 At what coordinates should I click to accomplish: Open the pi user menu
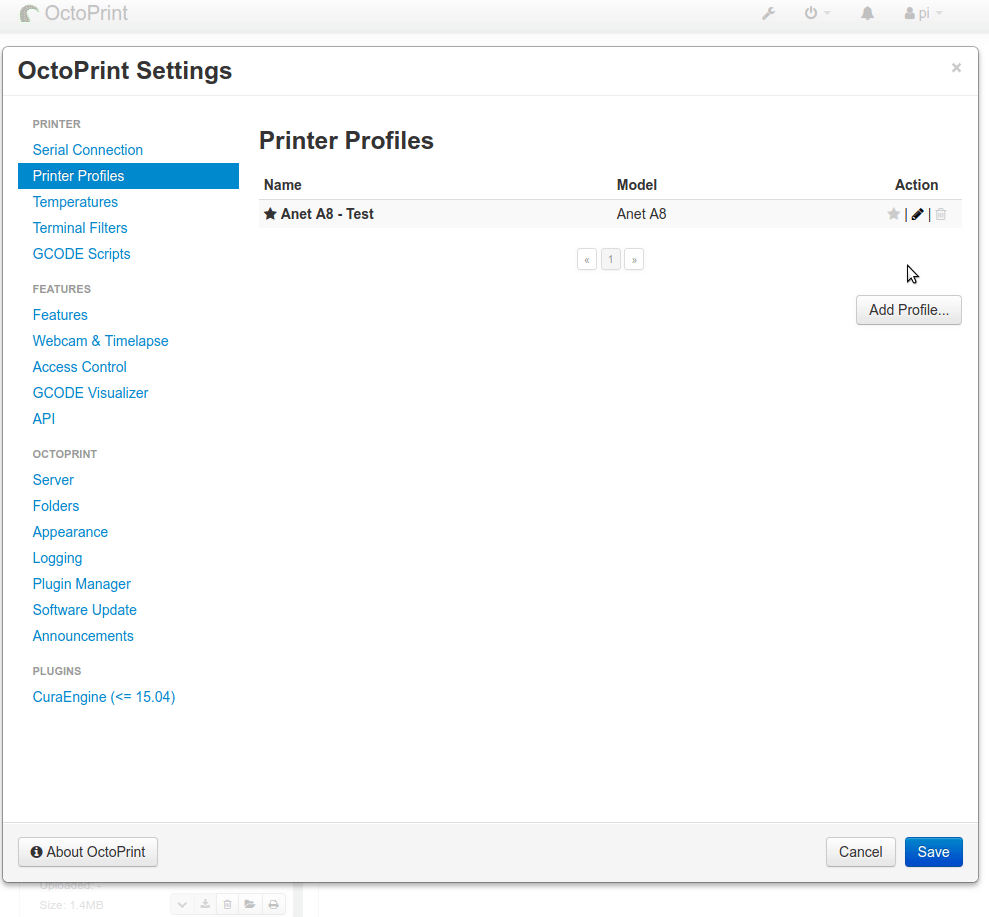923,13
